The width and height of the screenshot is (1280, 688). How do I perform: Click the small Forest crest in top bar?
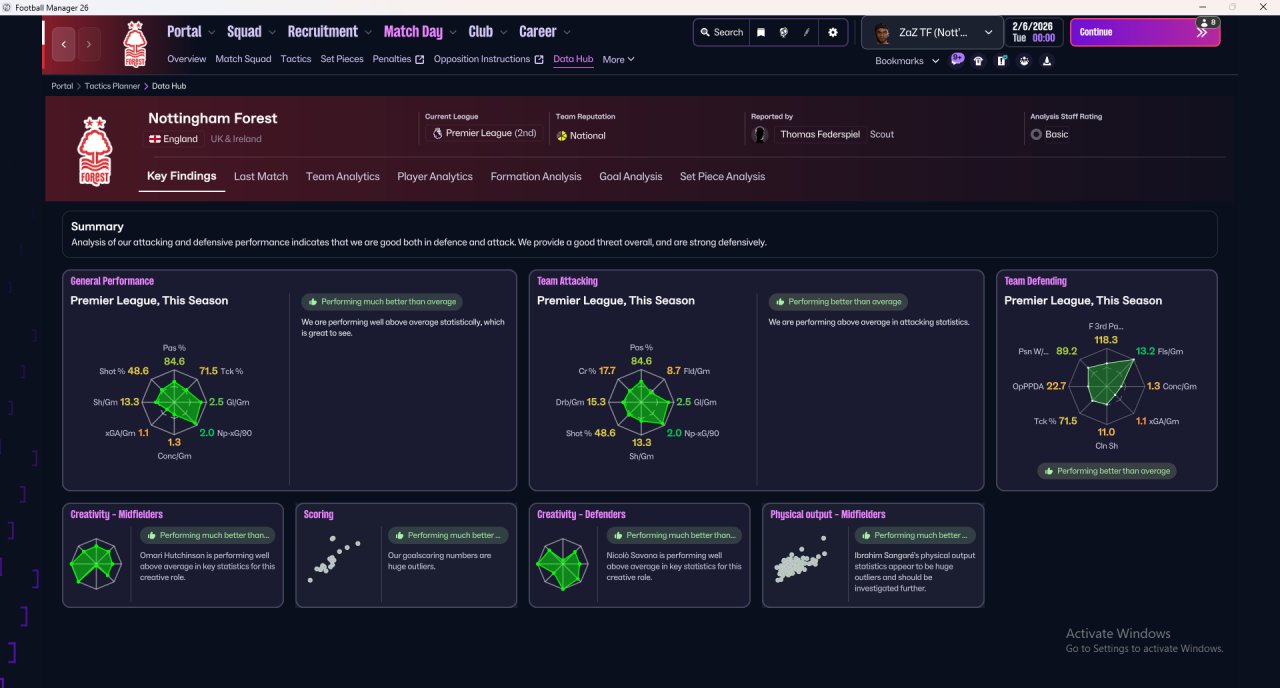[x=135, y=44]
